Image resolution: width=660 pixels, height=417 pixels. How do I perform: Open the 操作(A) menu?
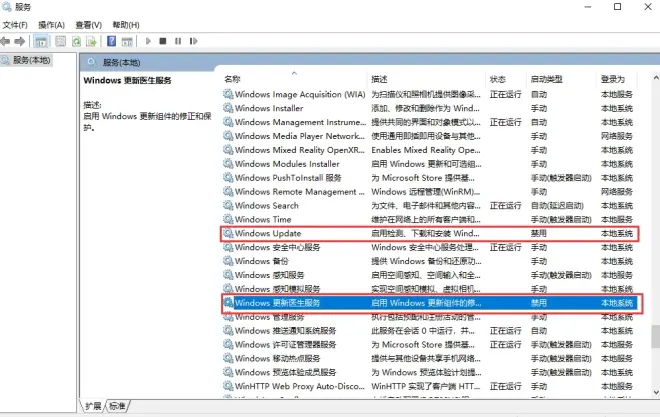click(51, 25)
